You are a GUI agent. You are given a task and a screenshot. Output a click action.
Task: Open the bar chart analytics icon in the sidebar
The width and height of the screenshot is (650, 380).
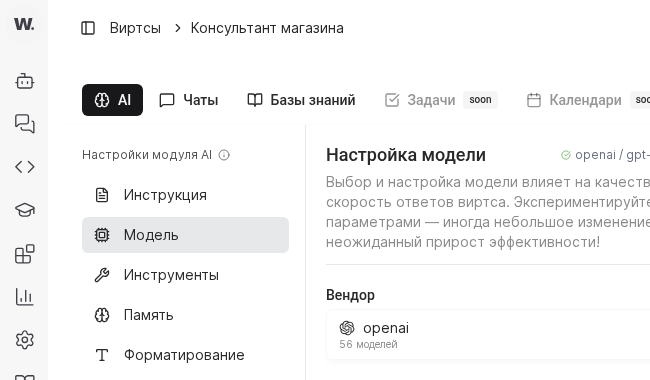click(24, 297)
